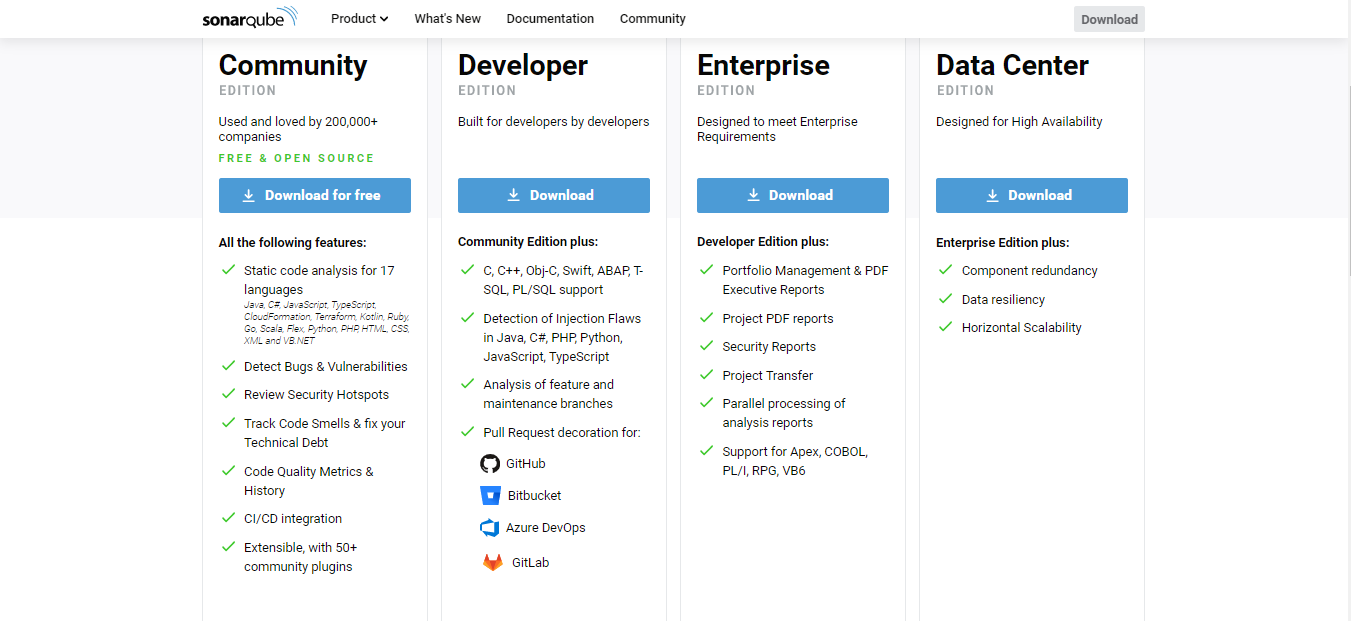The image size is (1351, 621).
Task: Click the checkmark beside Parallel processing
Action: (x=706, y=403)
